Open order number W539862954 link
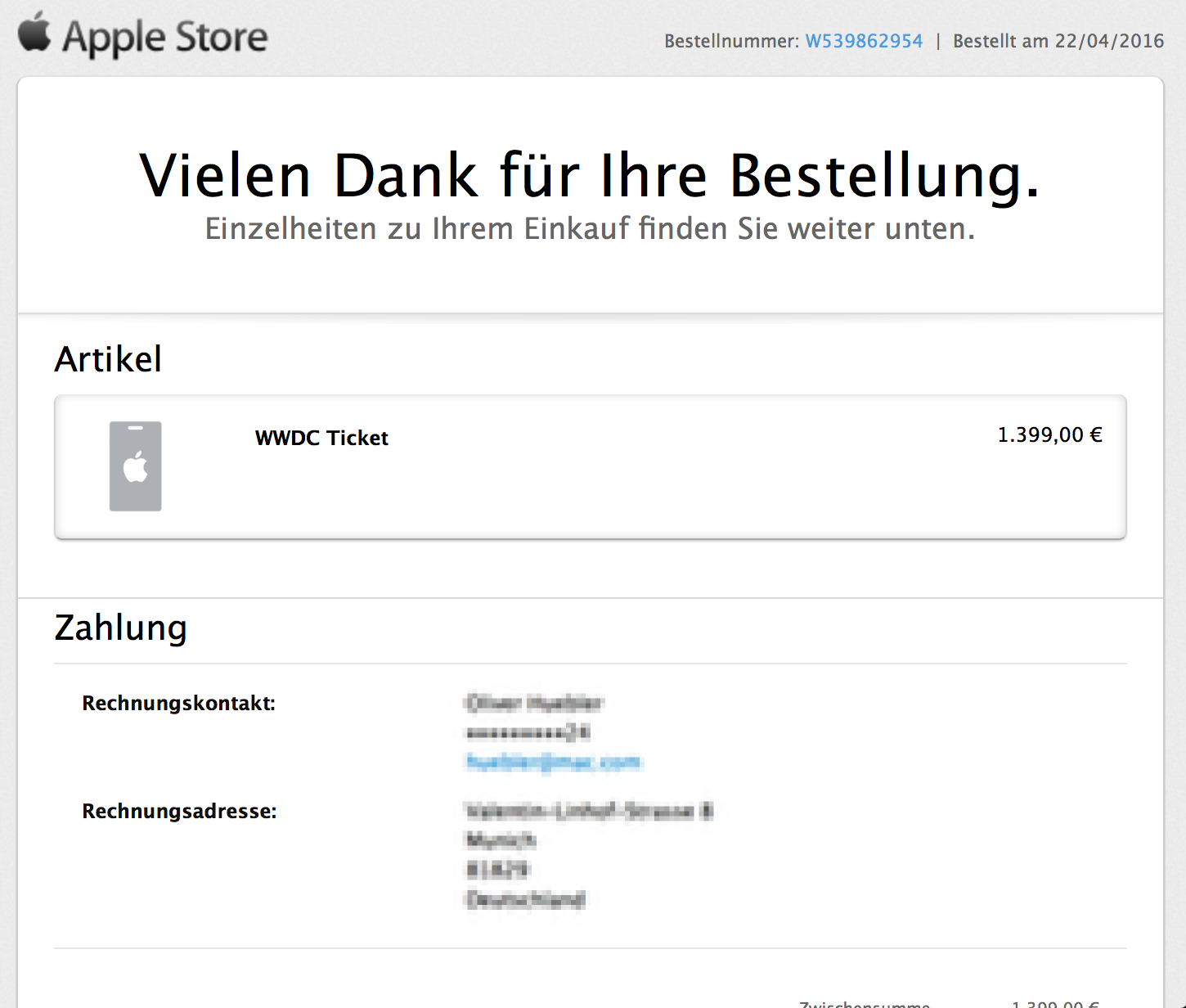 click(x=864, y=41)
